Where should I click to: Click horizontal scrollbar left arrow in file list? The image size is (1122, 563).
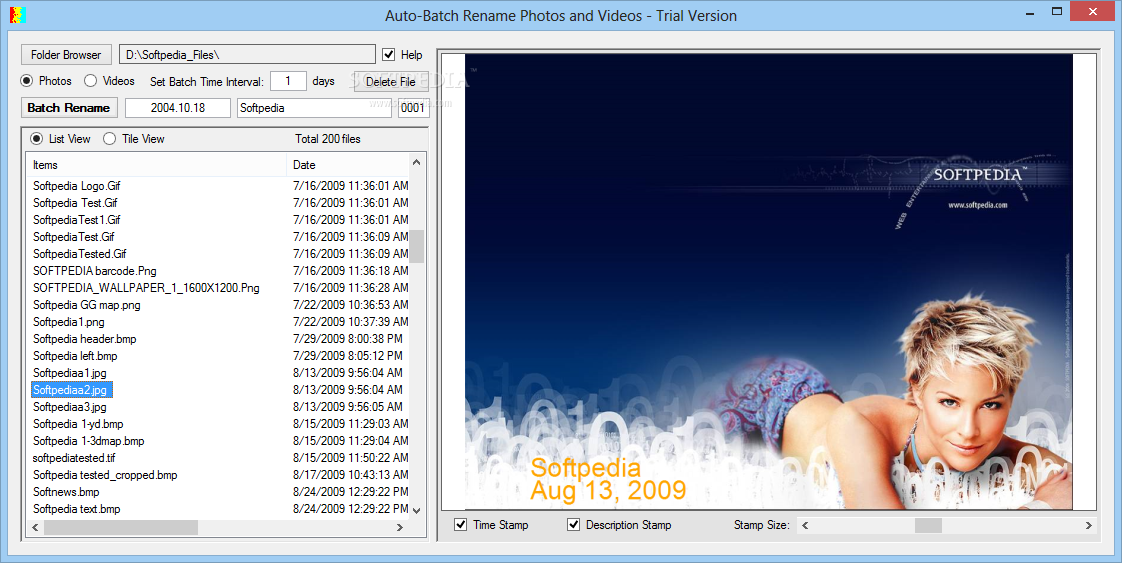click(35, 527)
